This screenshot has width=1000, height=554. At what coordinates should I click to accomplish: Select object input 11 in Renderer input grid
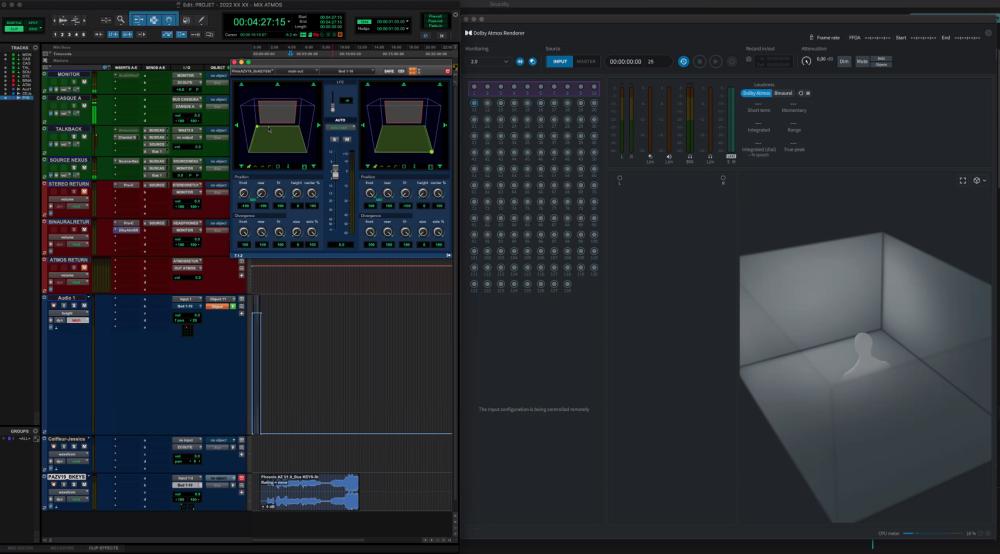[x=474, y=103]
